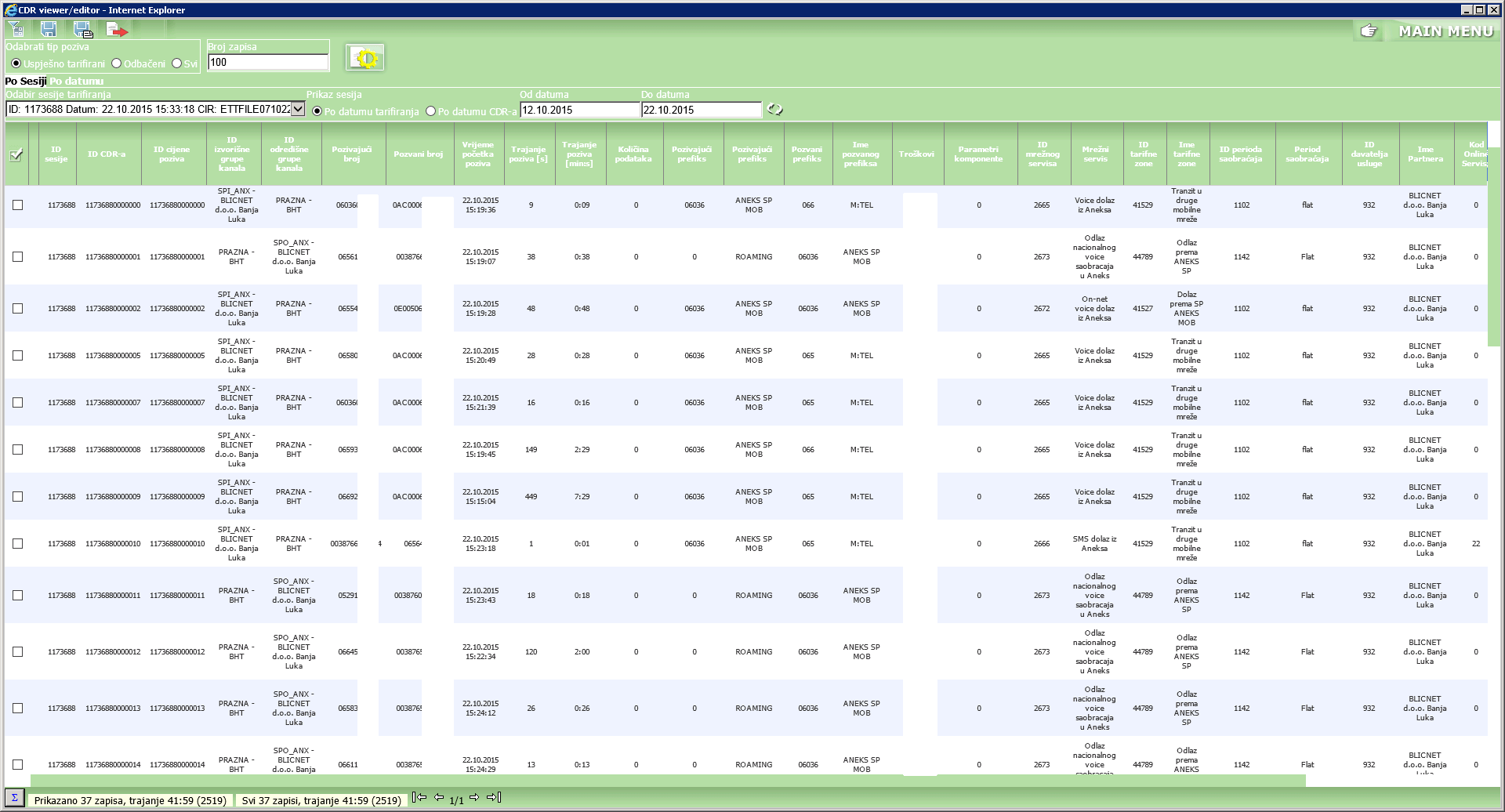This screenshot has width=1505, height=812.
Task: Click the refresh arrows beside Do datuma
Action: tap(774, 110)
